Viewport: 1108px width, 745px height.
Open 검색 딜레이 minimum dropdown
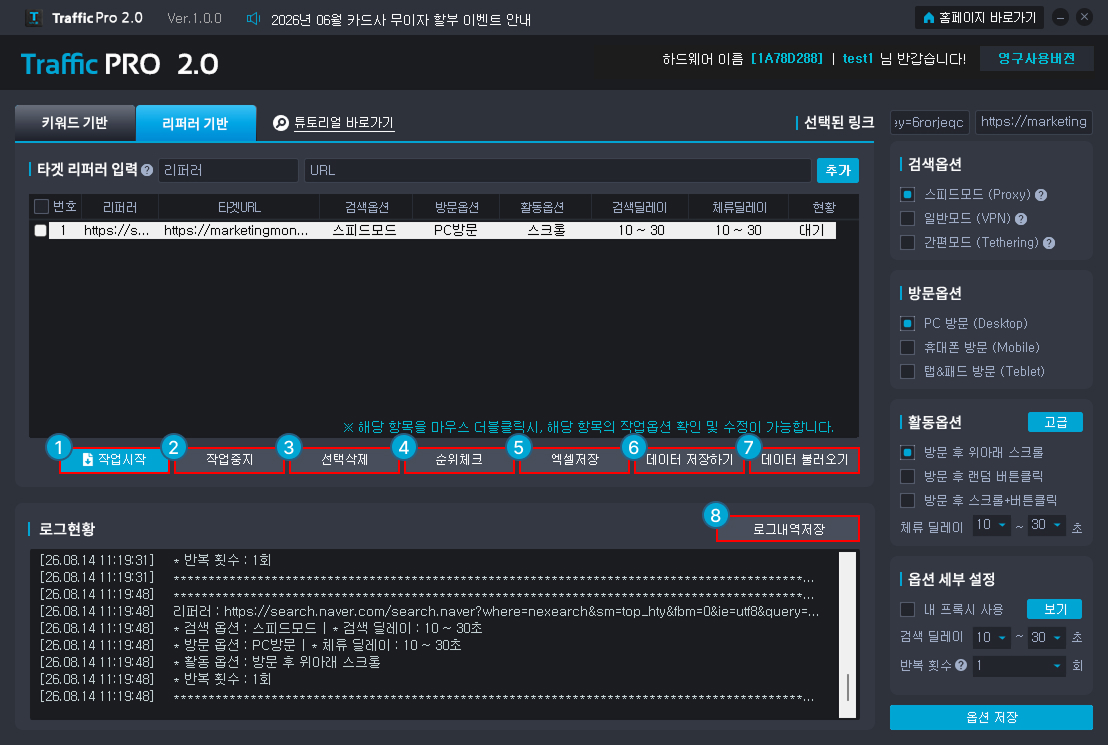point(991,638)
